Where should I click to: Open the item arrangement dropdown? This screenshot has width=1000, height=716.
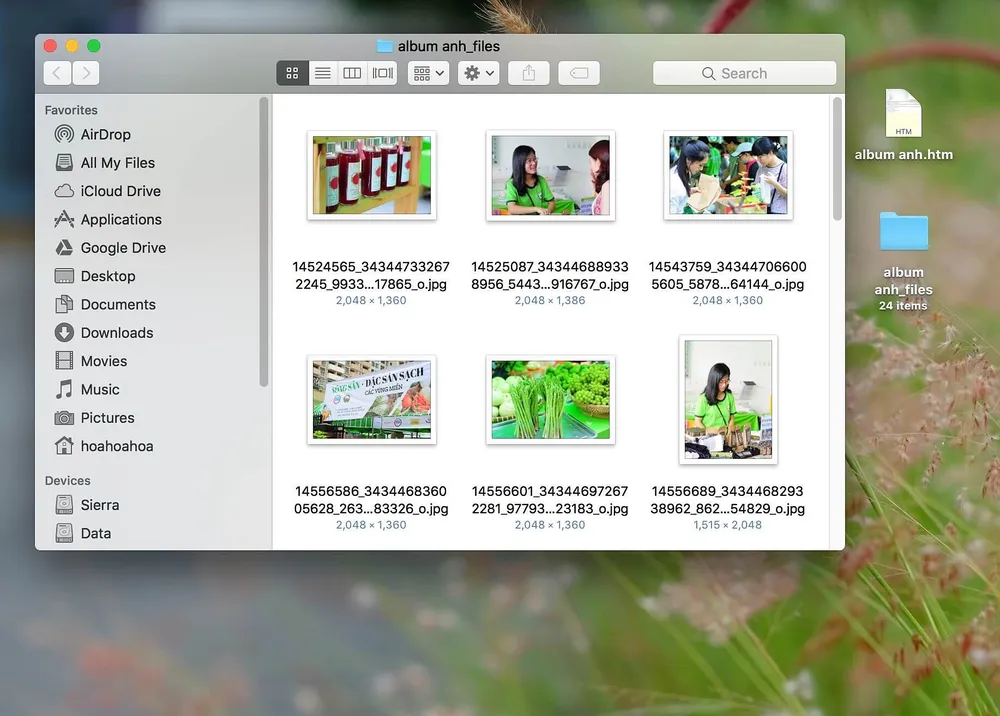(428, 73)
